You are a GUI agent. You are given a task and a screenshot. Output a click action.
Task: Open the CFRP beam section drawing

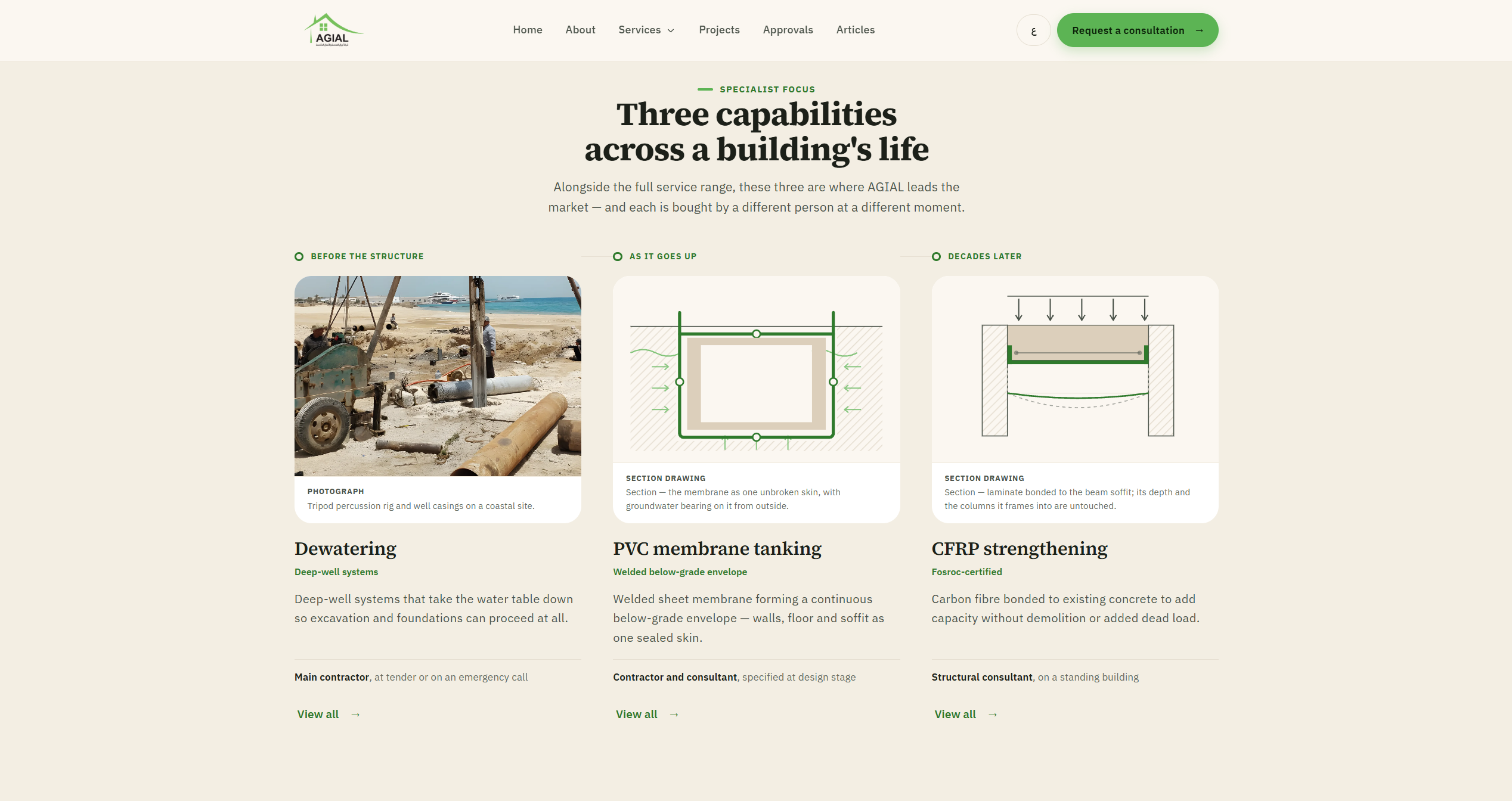(1075, 370)
